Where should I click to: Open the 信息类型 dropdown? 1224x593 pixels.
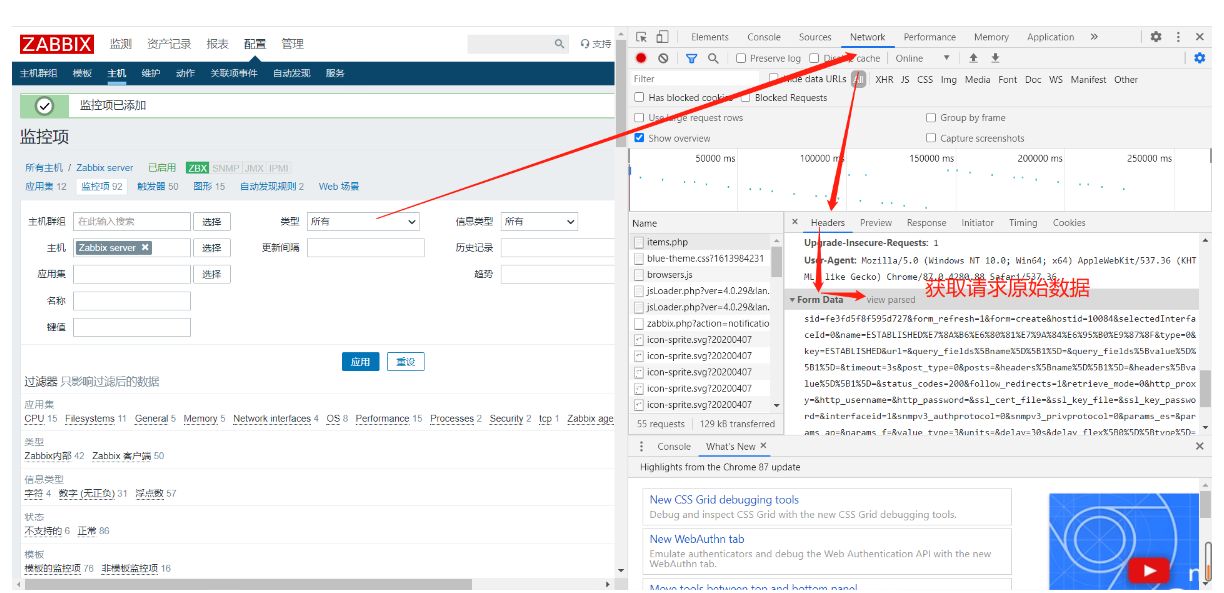coord(540,221)
